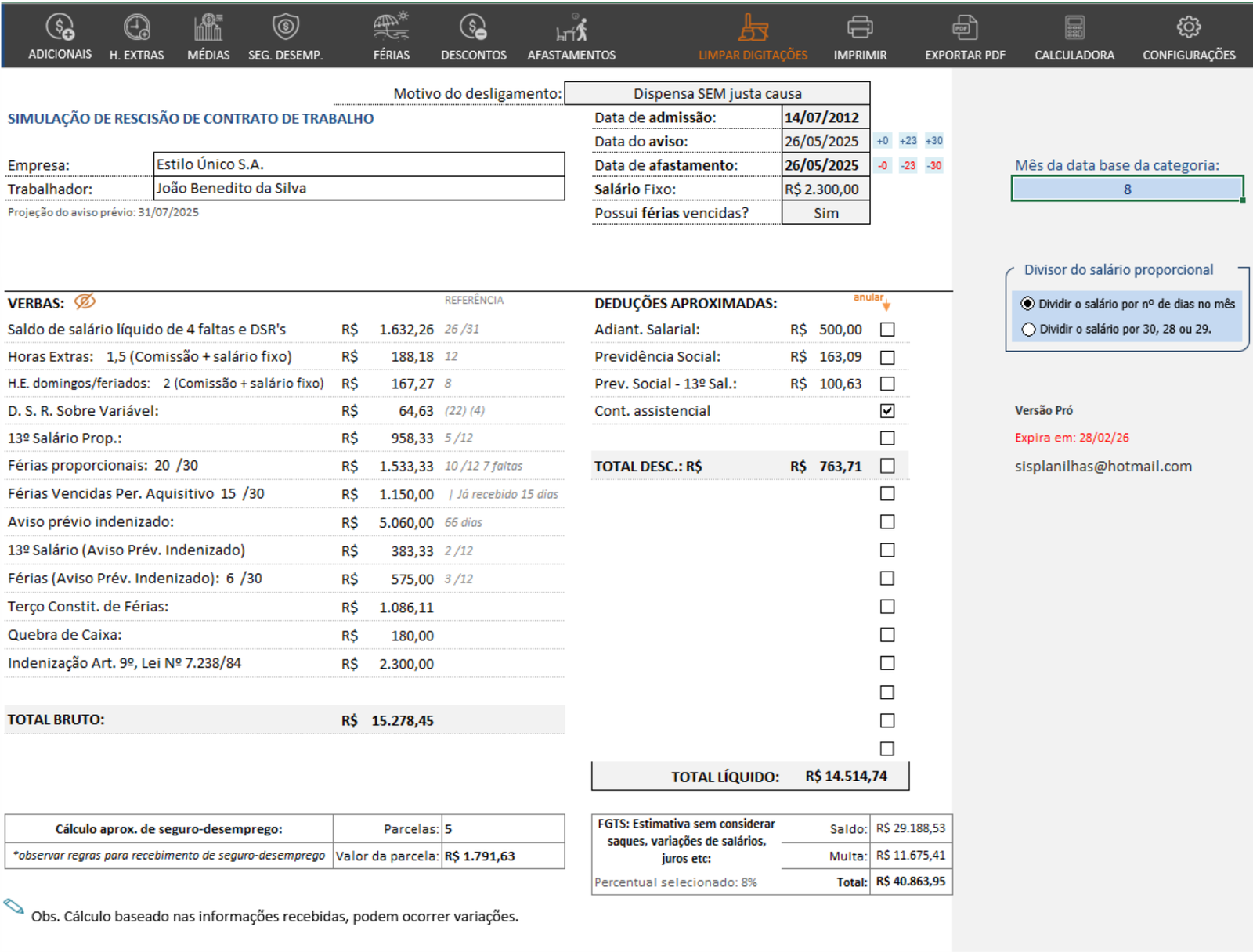Click FGTS Total R$ 40.863,95
The width and height of the screenshot is (1253, 952).
(911, 882)
